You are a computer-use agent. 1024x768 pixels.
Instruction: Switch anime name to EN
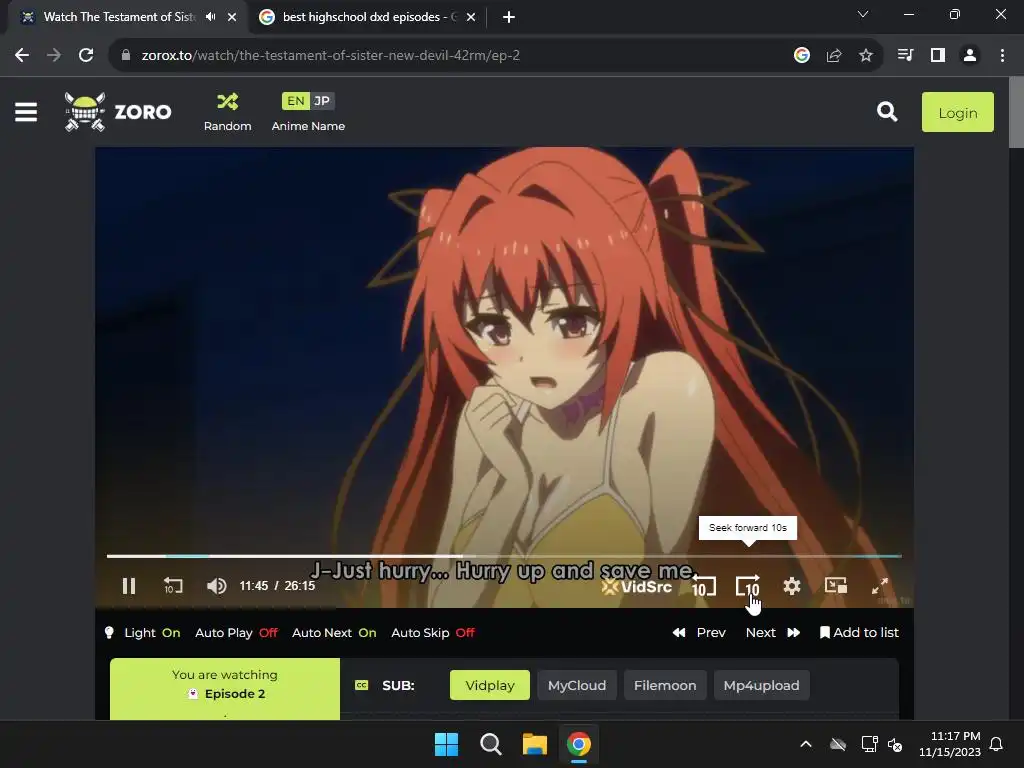point(295,101)
